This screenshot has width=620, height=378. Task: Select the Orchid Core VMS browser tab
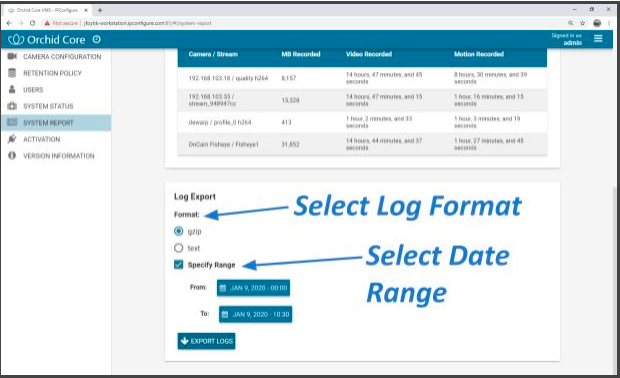[47, 10]
